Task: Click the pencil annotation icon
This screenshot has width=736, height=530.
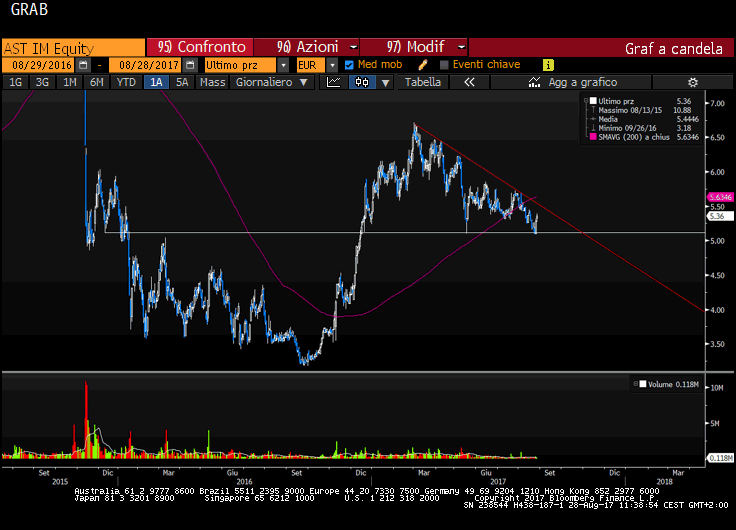Action: pos(424,65)
